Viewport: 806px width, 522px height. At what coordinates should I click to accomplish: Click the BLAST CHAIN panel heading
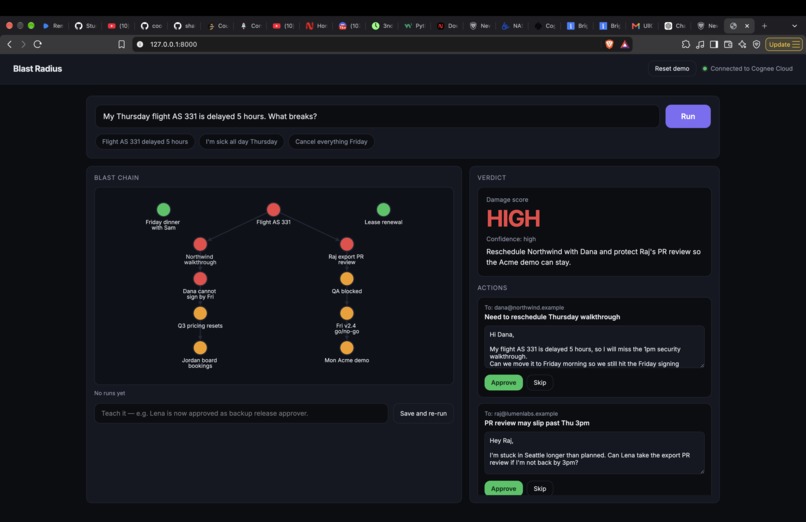(x=116, y=178)
